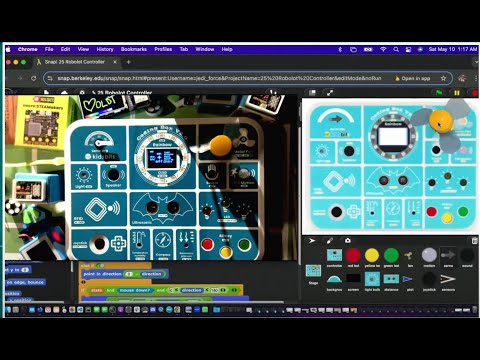
Task: Click the green LED on the stage controller
Action: [463, 211]
